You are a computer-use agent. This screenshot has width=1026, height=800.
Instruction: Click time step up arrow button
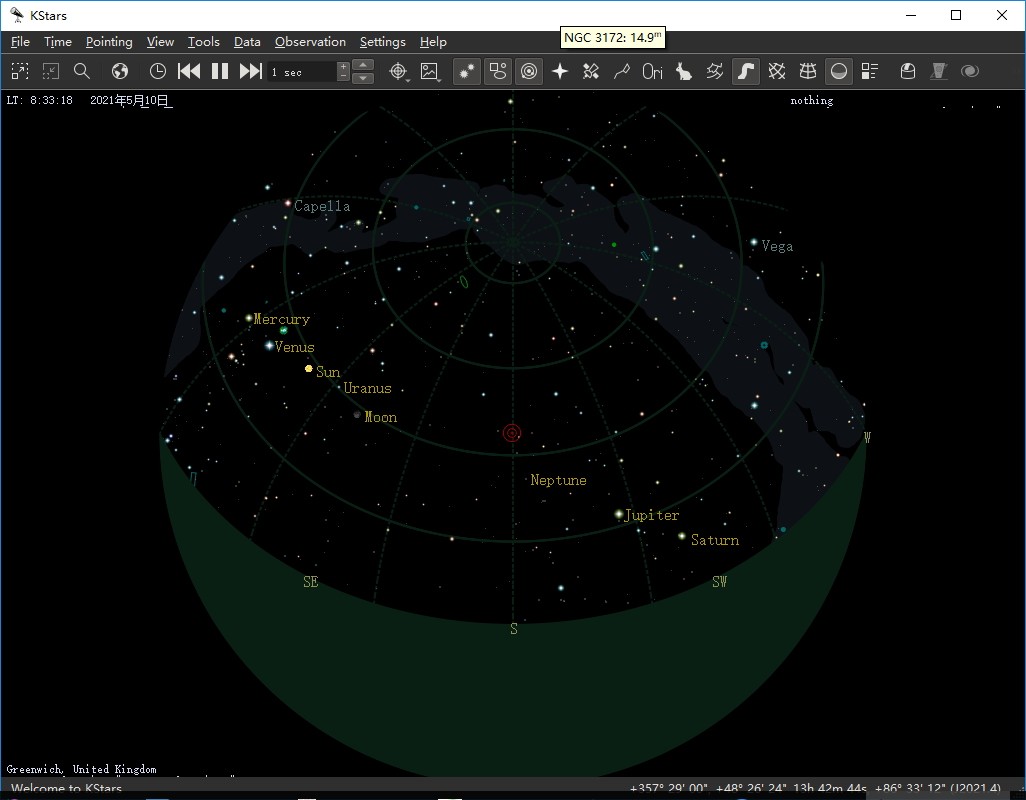[365, 66]
